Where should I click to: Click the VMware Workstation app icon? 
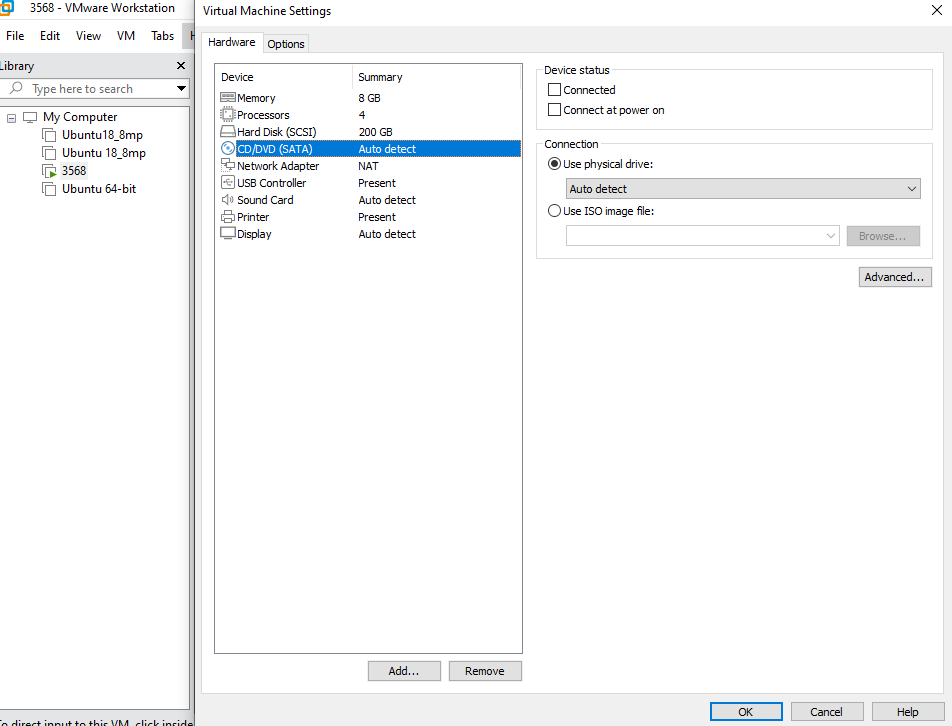[x=6, y=8]
